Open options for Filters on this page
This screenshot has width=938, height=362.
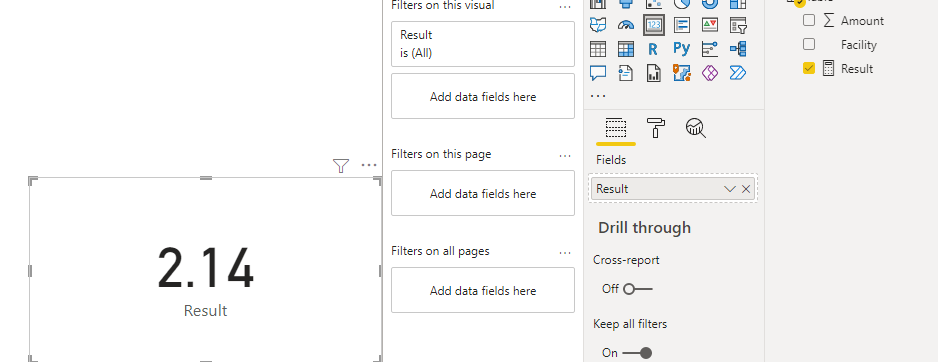point(565,155)
